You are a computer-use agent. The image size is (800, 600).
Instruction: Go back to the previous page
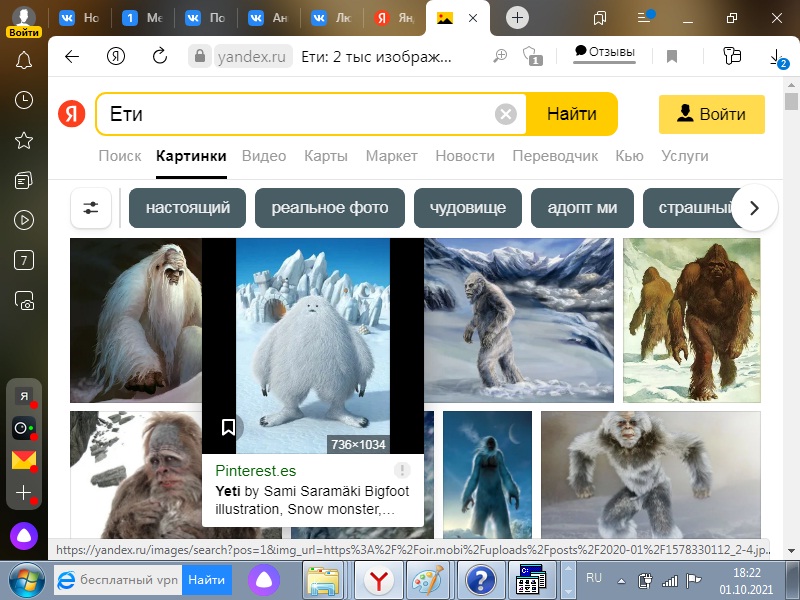coord(72,56)
